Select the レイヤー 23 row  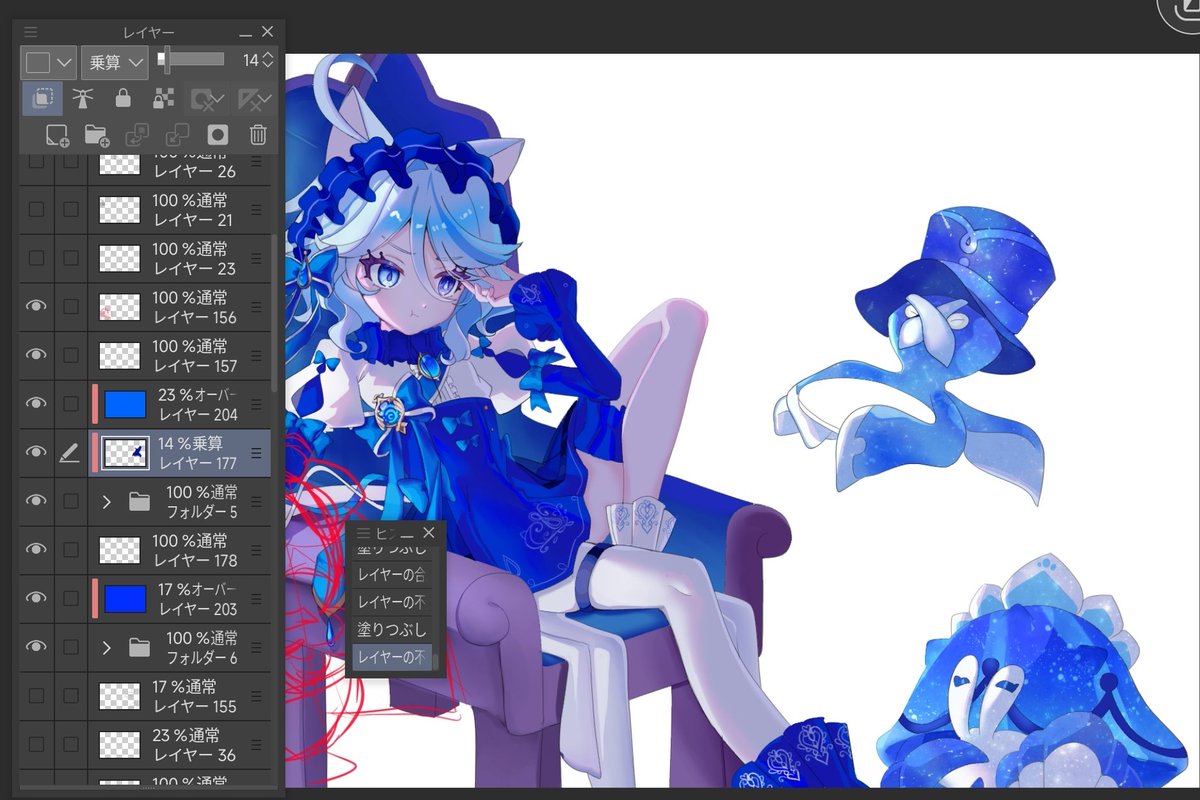click(x=146, y=258)
